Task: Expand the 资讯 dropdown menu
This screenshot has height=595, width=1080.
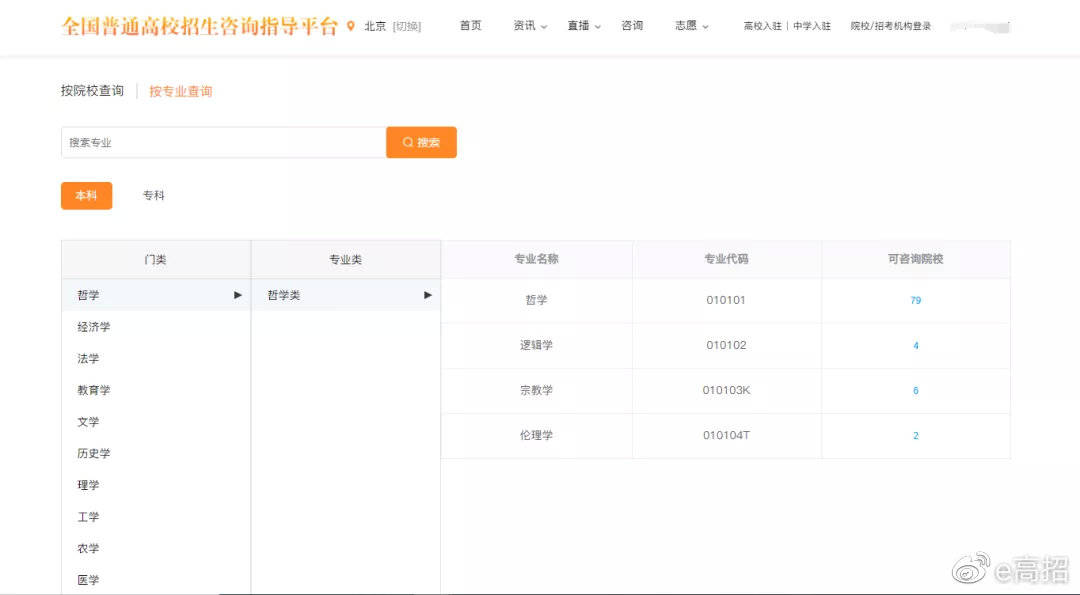Action: tap(530, 25)
